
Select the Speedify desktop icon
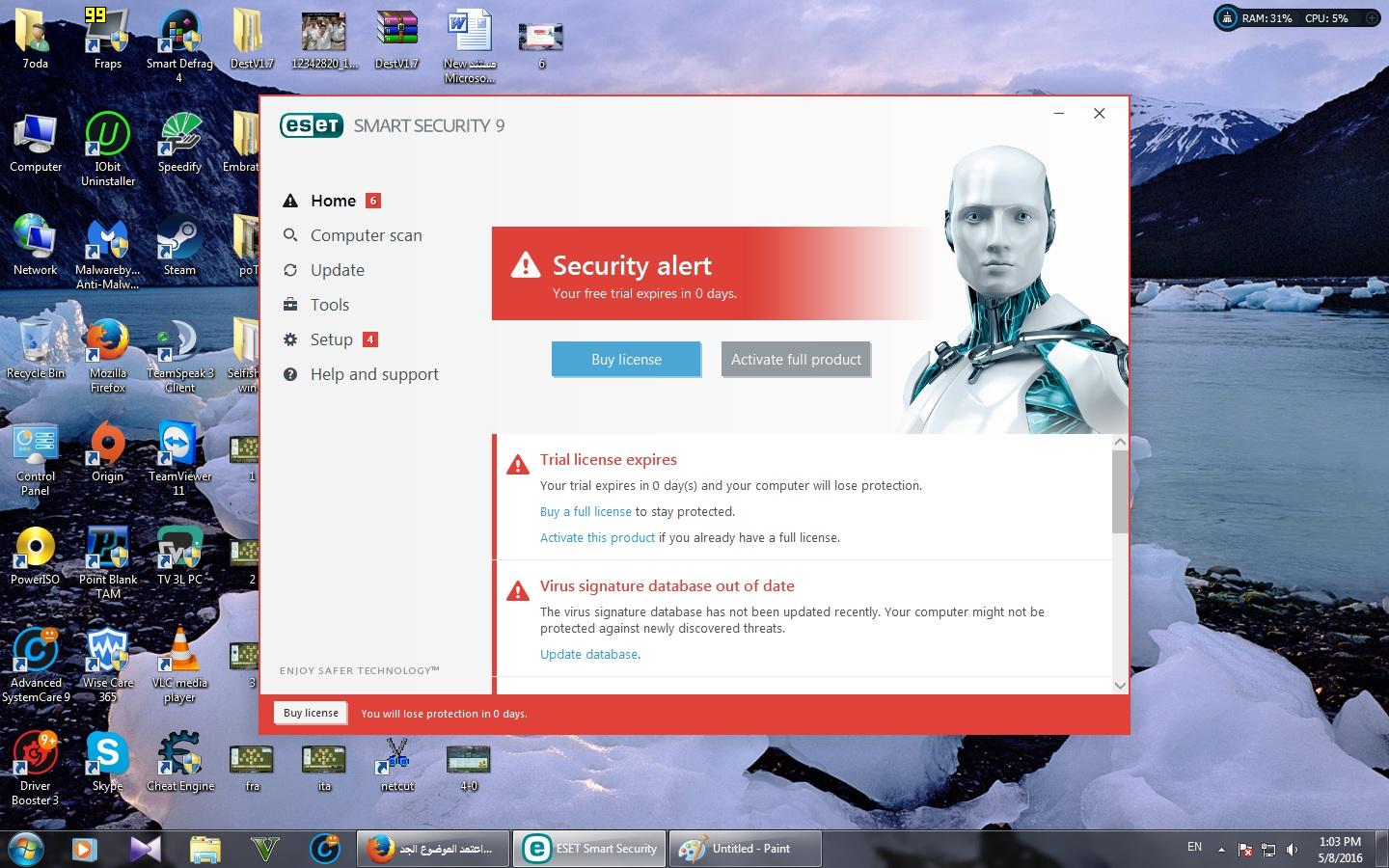coord(179,142)
